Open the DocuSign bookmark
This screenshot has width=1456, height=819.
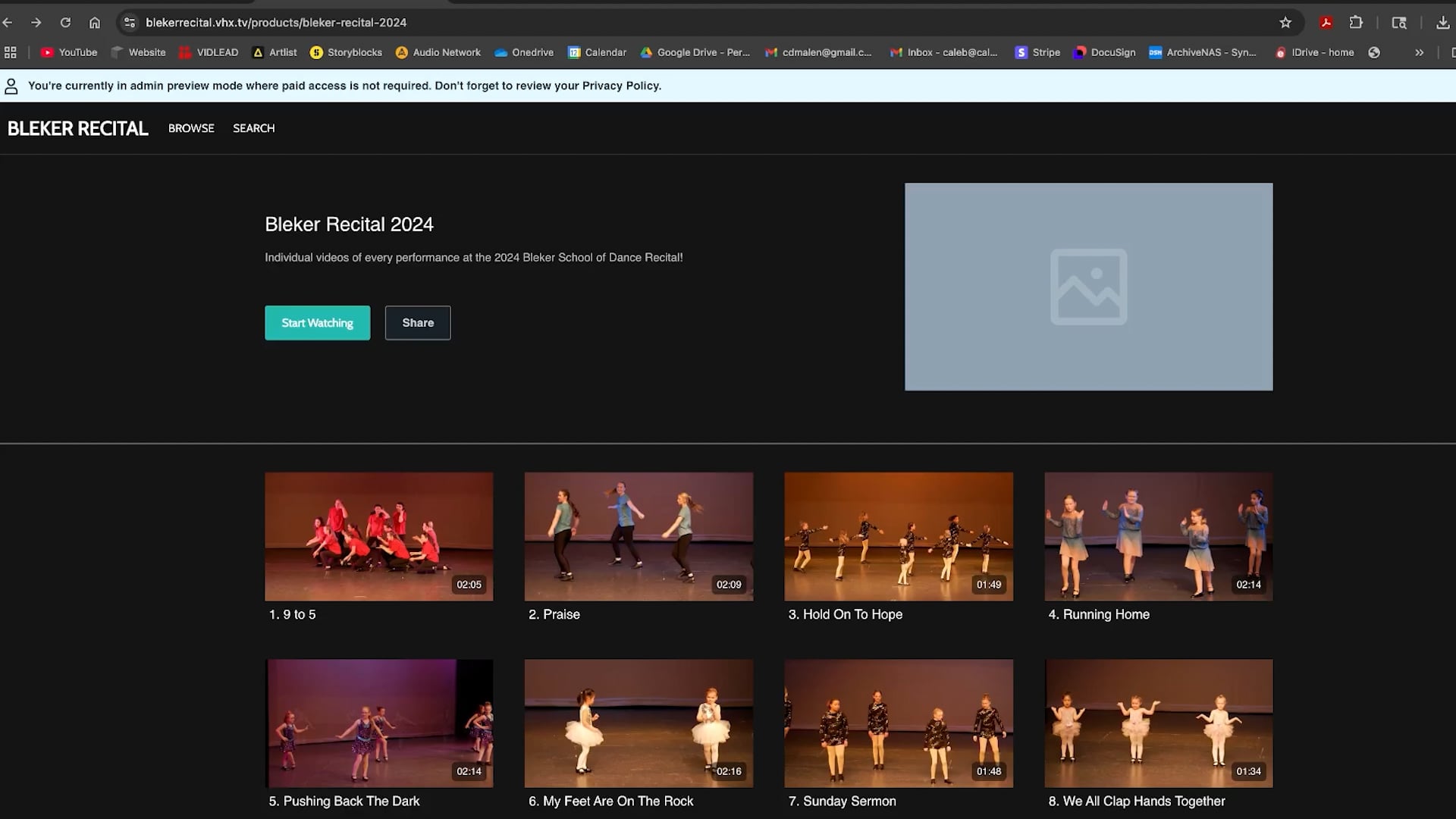click(1104, 52)
